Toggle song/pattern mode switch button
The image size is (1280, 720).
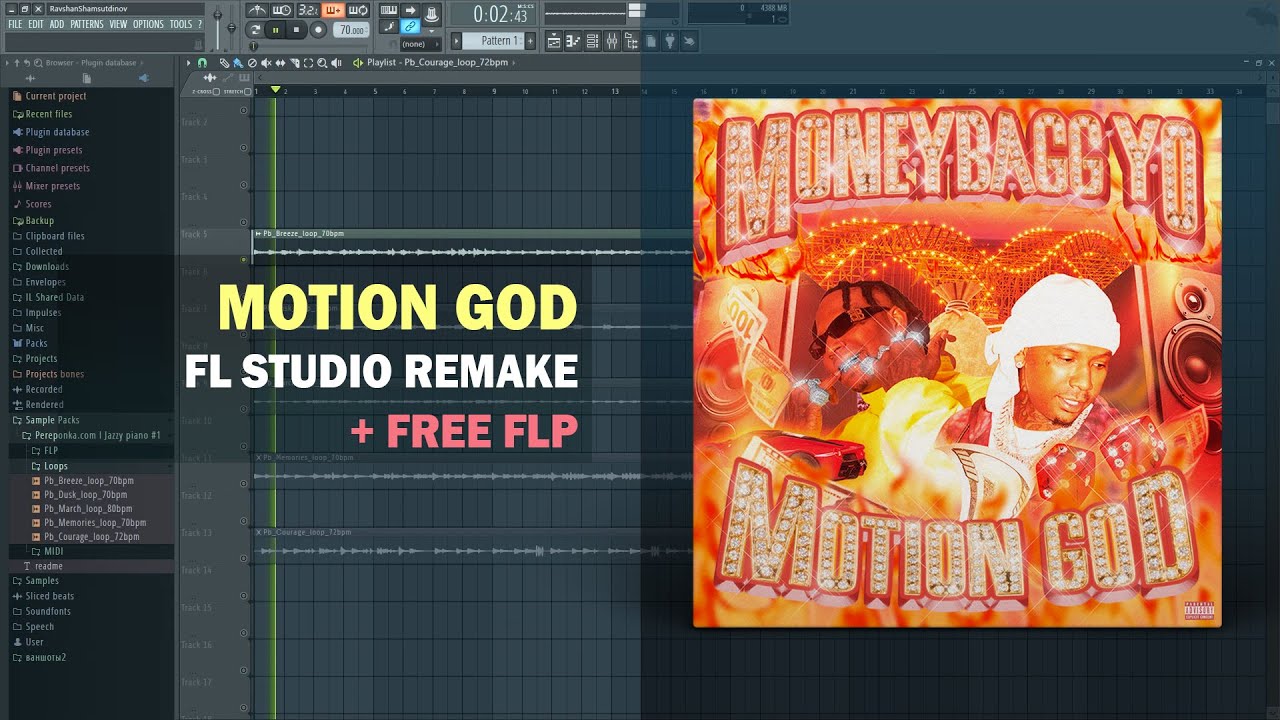click(x=254, y=29)
